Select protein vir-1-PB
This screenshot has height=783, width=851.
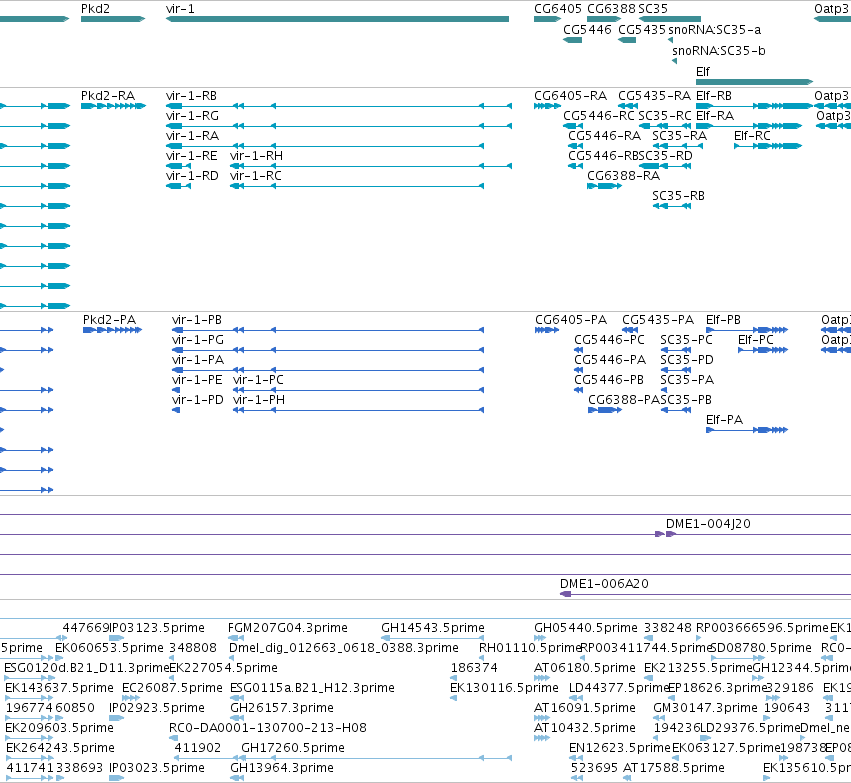[196, 320]
